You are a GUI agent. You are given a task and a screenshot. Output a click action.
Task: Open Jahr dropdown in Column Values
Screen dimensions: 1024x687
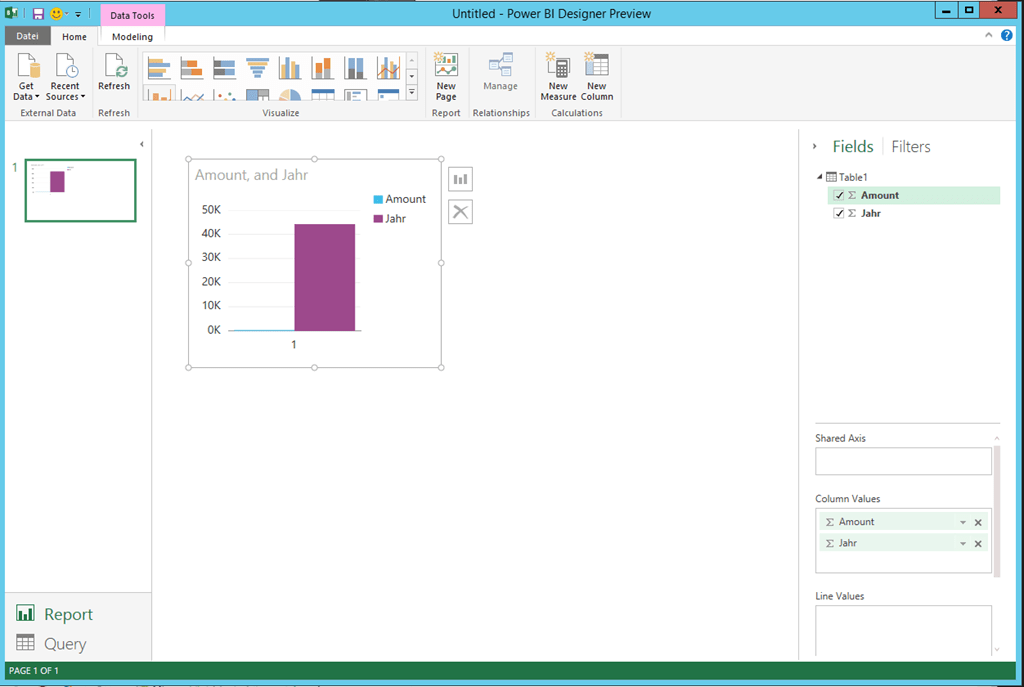point(963,543)
